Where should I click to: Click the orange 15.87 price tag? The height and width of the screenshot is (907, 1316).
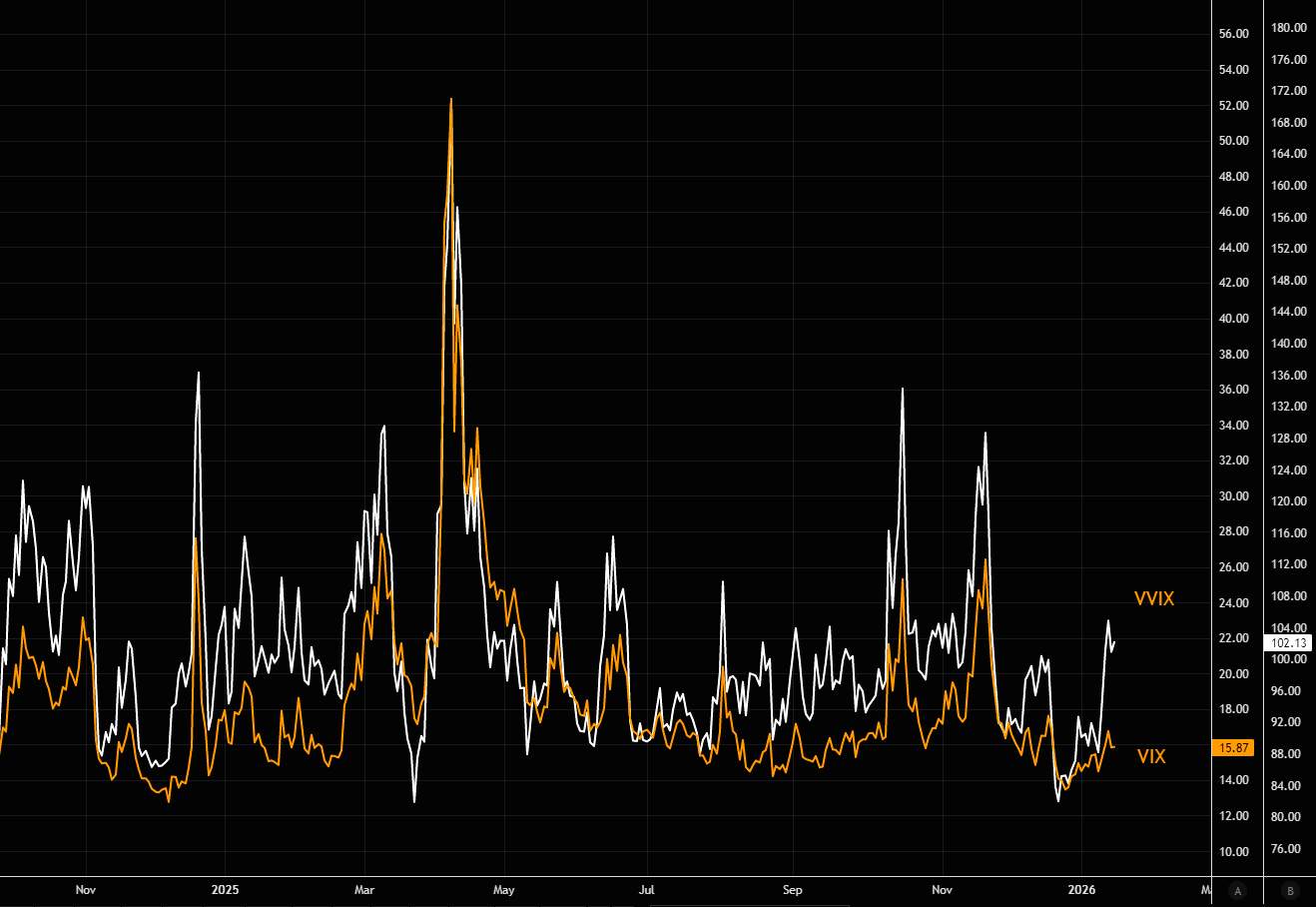point(1233,748)
